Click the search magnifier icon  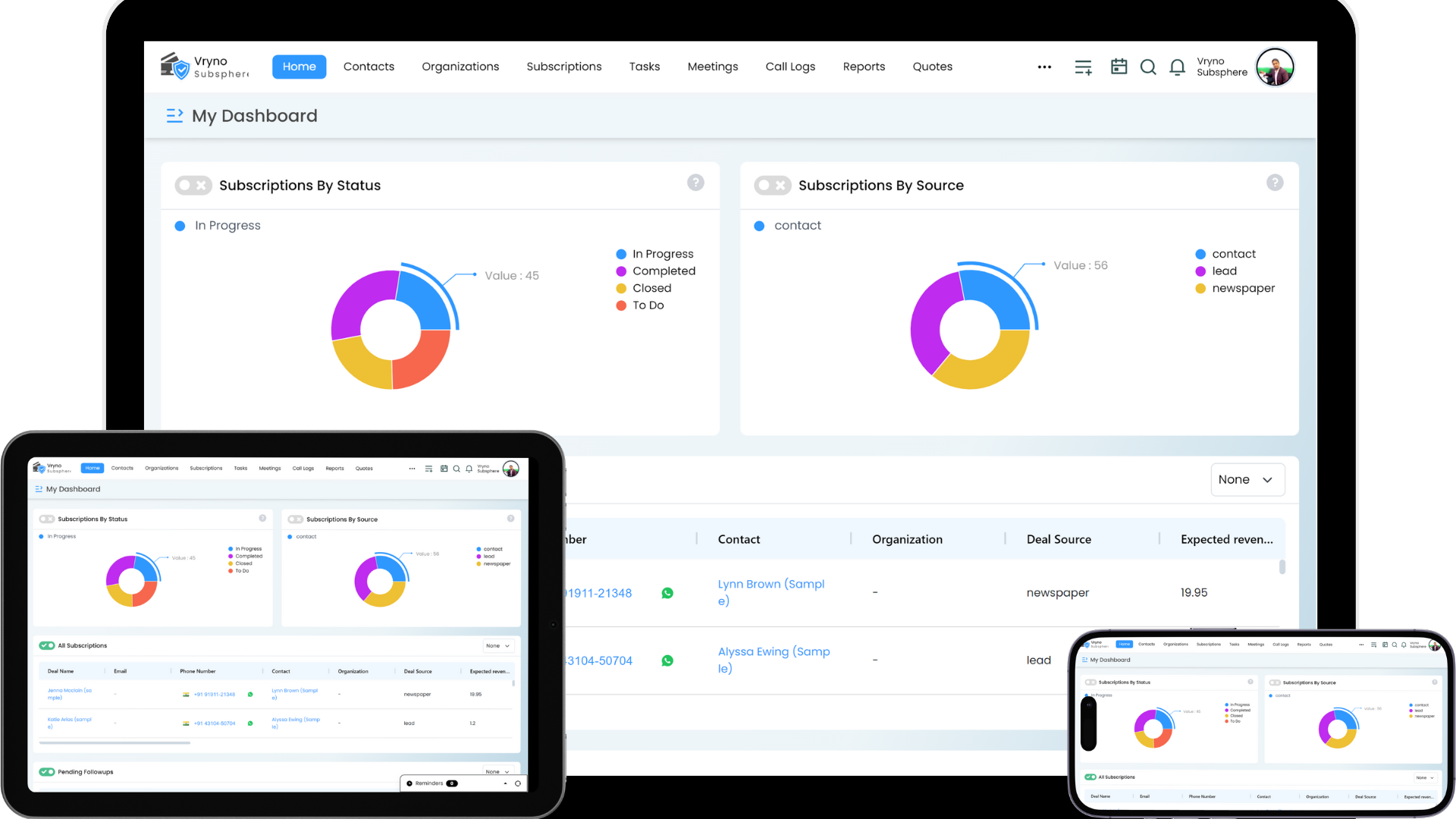point(1148,67)
